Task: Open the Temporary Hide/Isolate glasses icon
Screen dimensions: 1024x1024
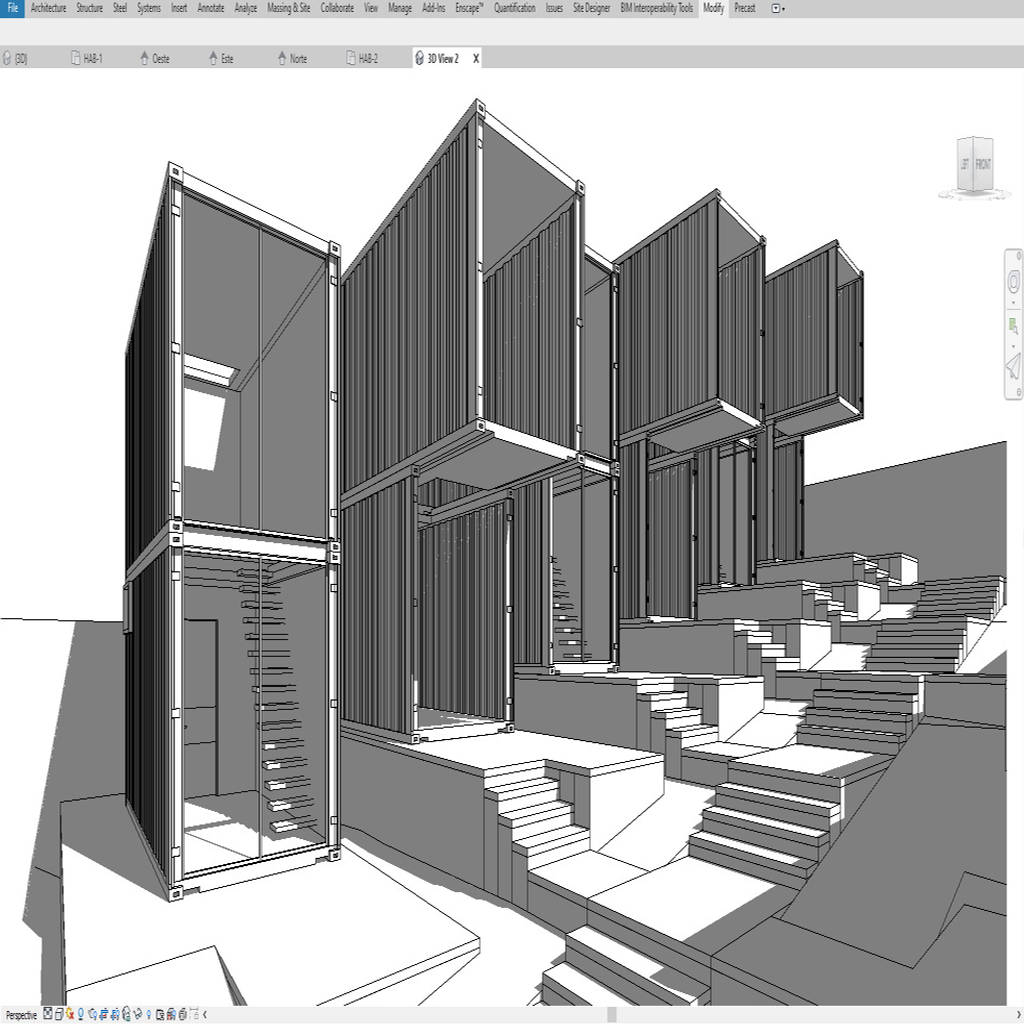Action: pyautogui.click(x=138, y=1013)
